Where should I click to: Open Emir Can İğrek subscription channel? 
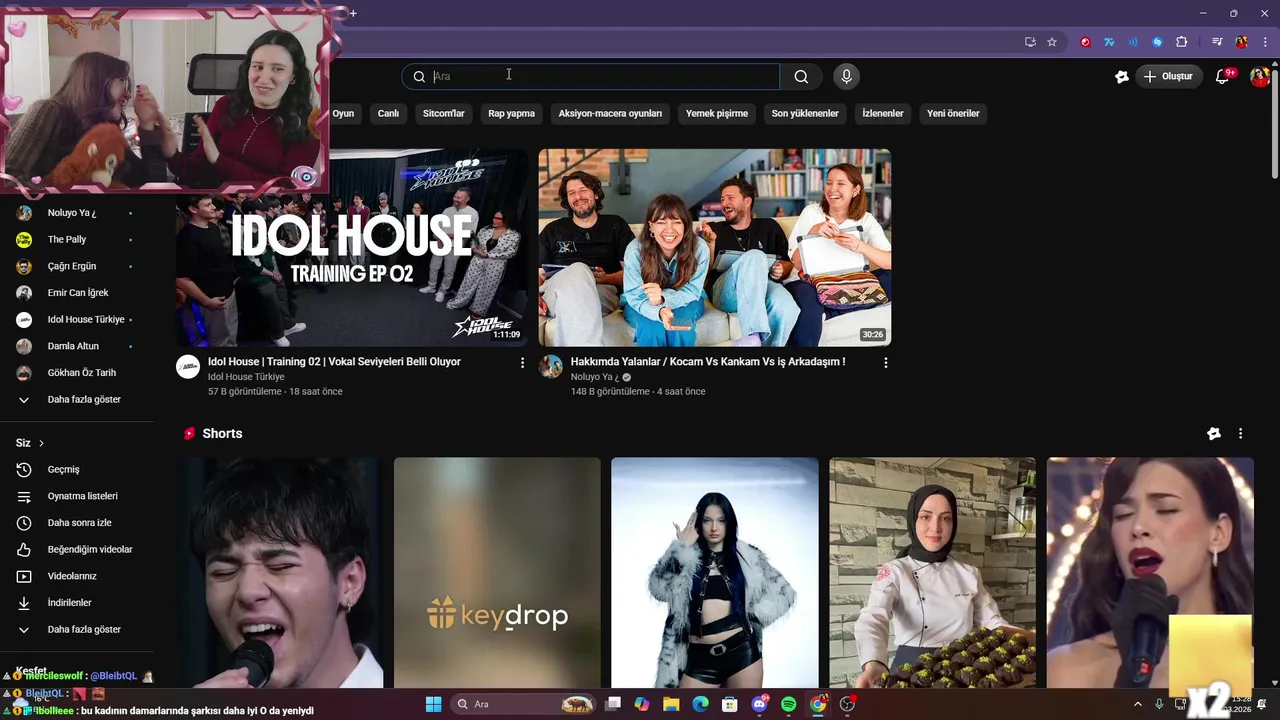click(77, 293)
